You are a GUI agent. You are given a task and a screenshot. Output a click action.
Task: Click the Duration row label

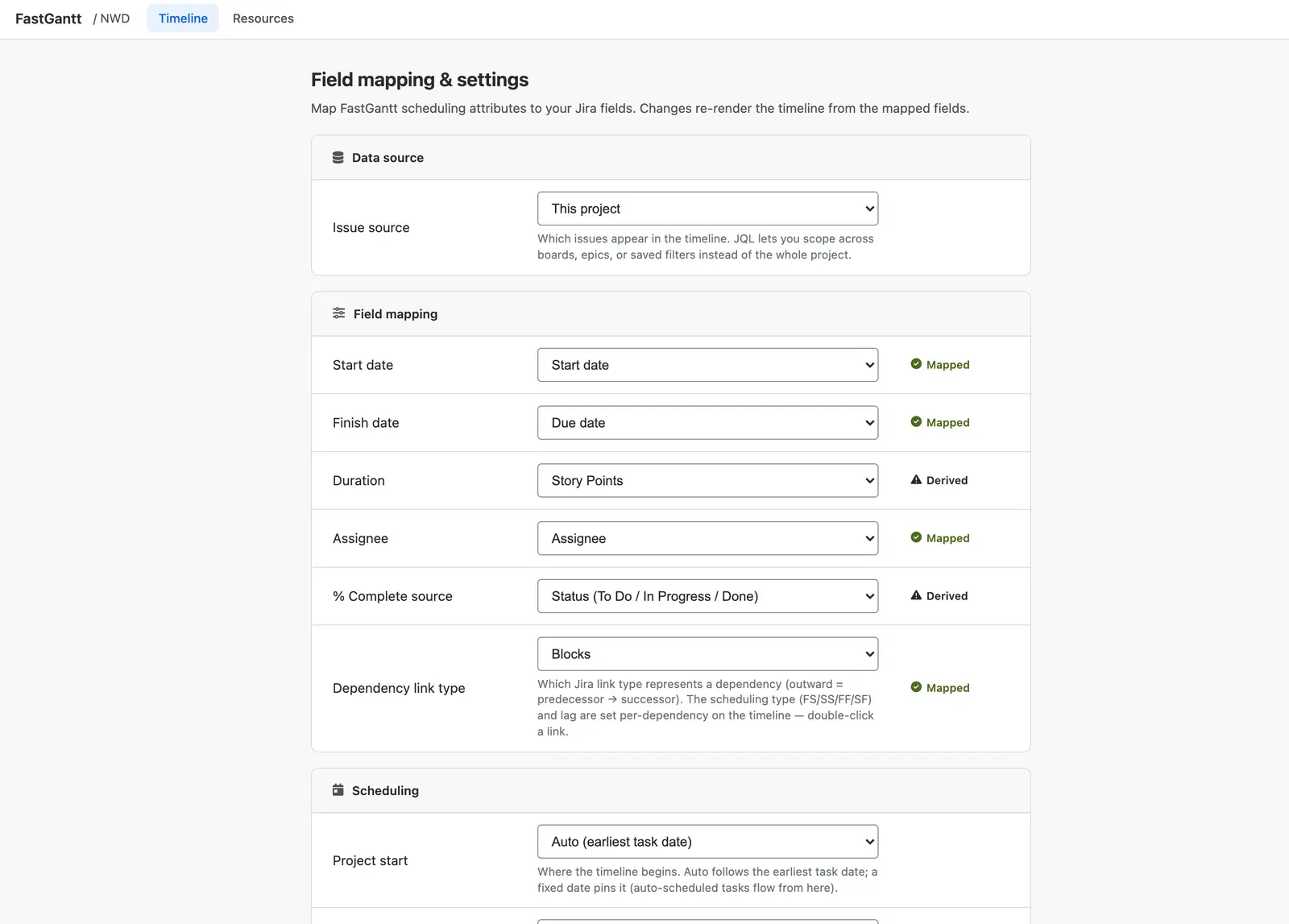(x=359, y=481)
